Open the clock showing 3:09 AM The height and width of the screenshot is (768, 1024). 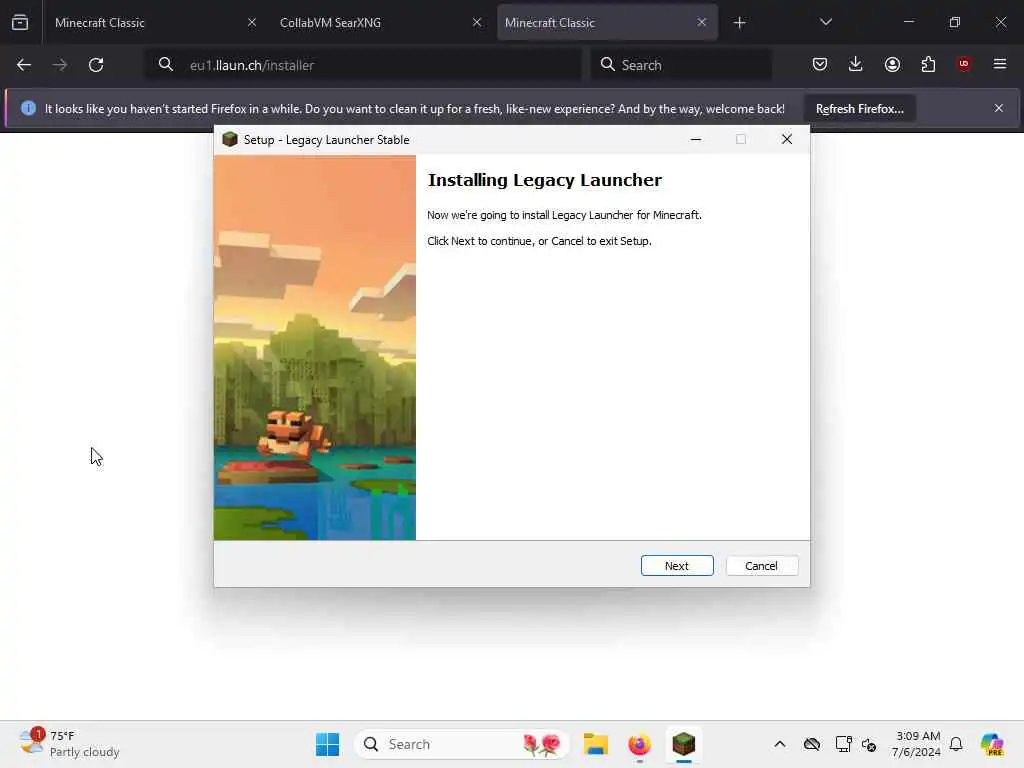pyautogui.click(x=917, y=744)
